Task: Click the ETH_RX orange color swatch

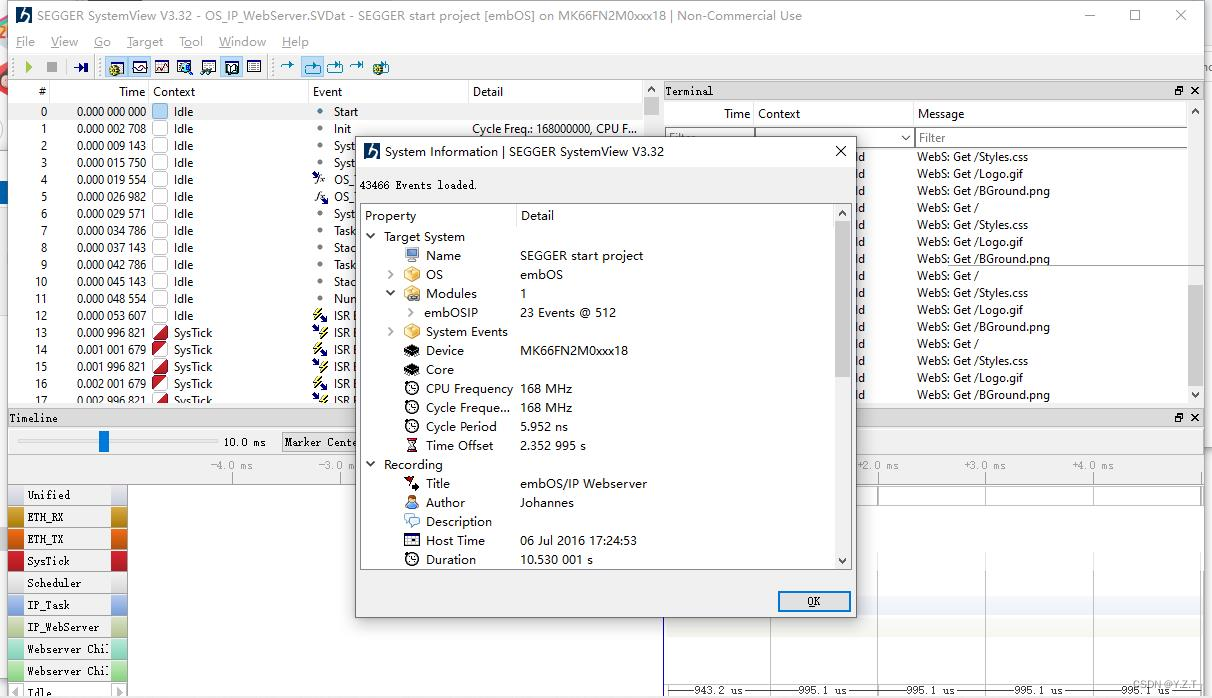Action: tap(16, 517)
